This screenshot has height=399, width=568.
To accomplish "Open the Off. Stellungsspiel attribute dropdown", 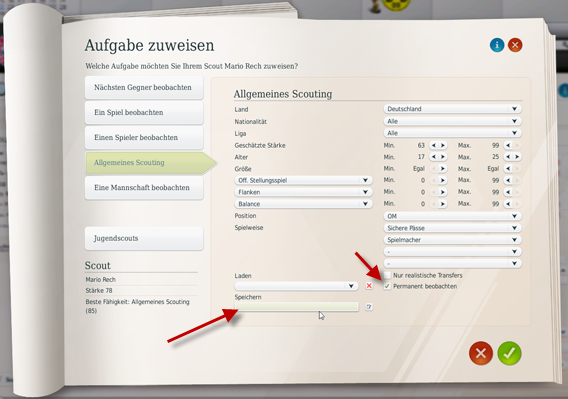I will [x=304, y=180].
